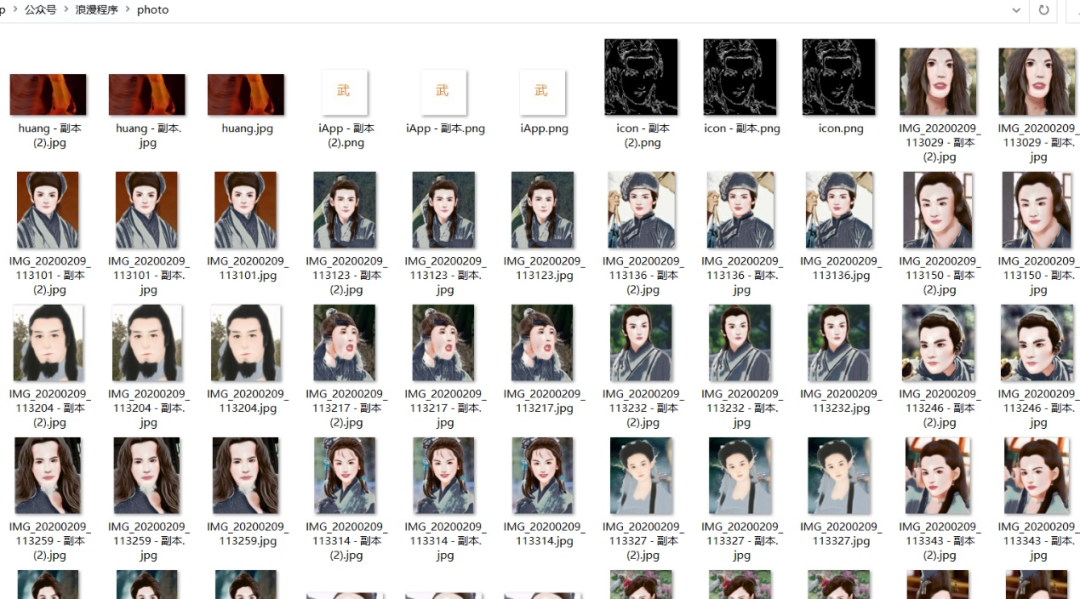Select IMG_20200209_113204.jpg thumbnail
1080x599 pixels.
[x=246, y=342]
